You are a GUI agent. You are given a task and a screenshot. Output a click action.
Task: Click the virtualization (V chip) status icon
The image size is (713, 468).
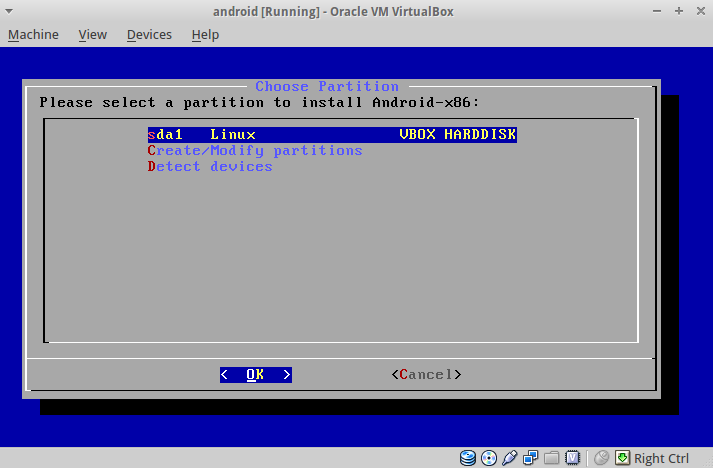pos(572,458)
